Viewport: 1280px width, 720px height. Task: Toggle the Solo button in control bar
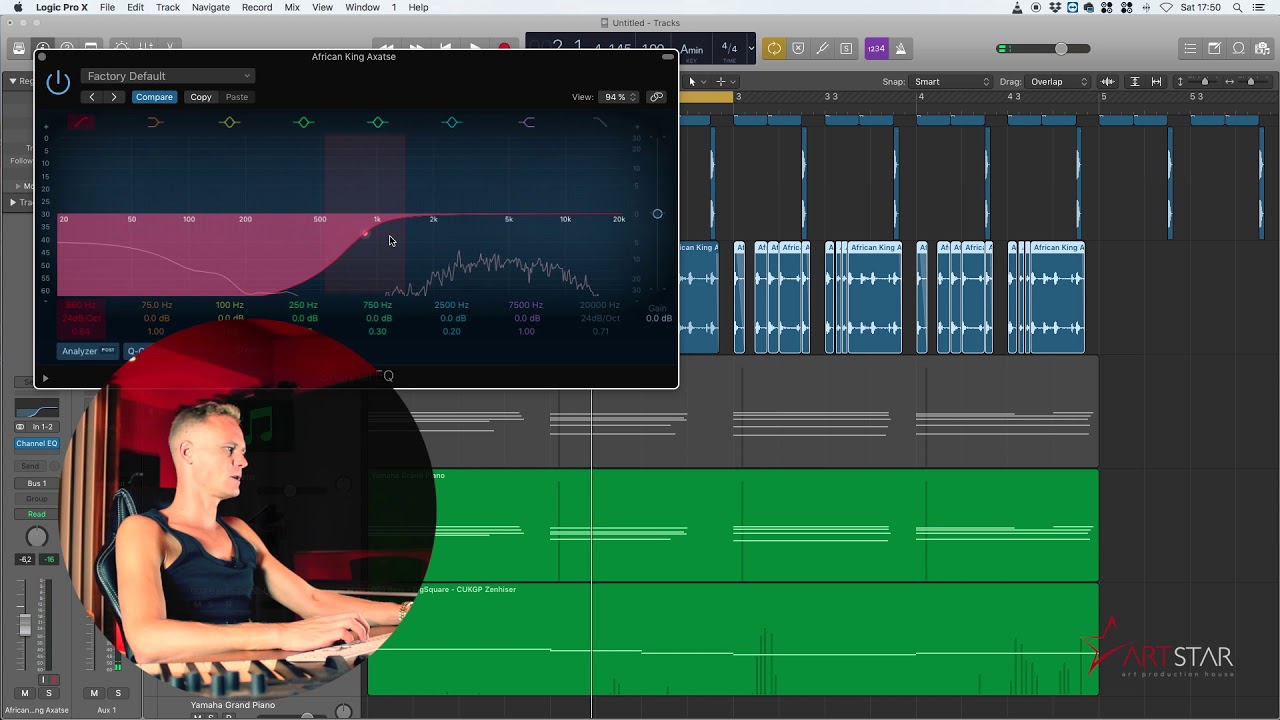tap(846, 48)
